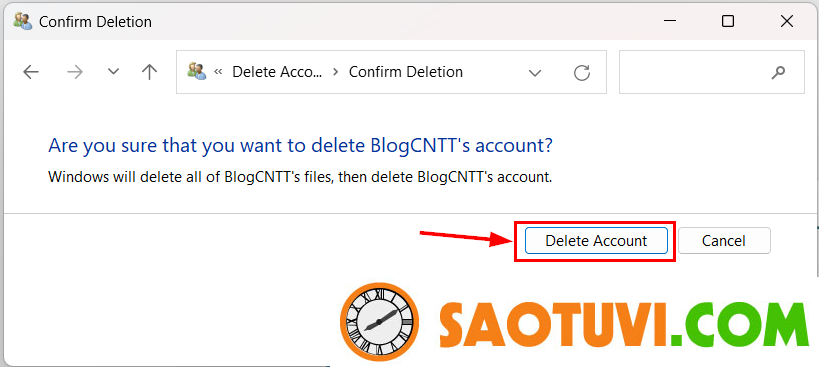This screenshot has width=819, height=367.
Task: Go back using the Back arrow
Action: pyautogui.click(x=31, y=72)
